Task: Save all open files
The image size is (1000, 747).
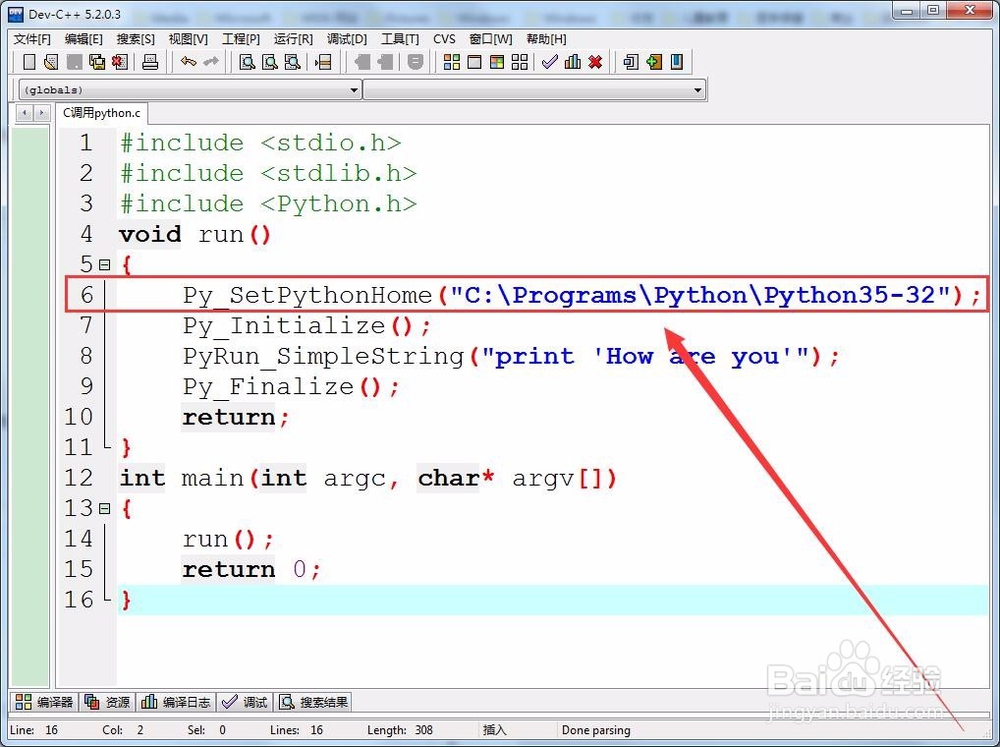Action: 95,62
